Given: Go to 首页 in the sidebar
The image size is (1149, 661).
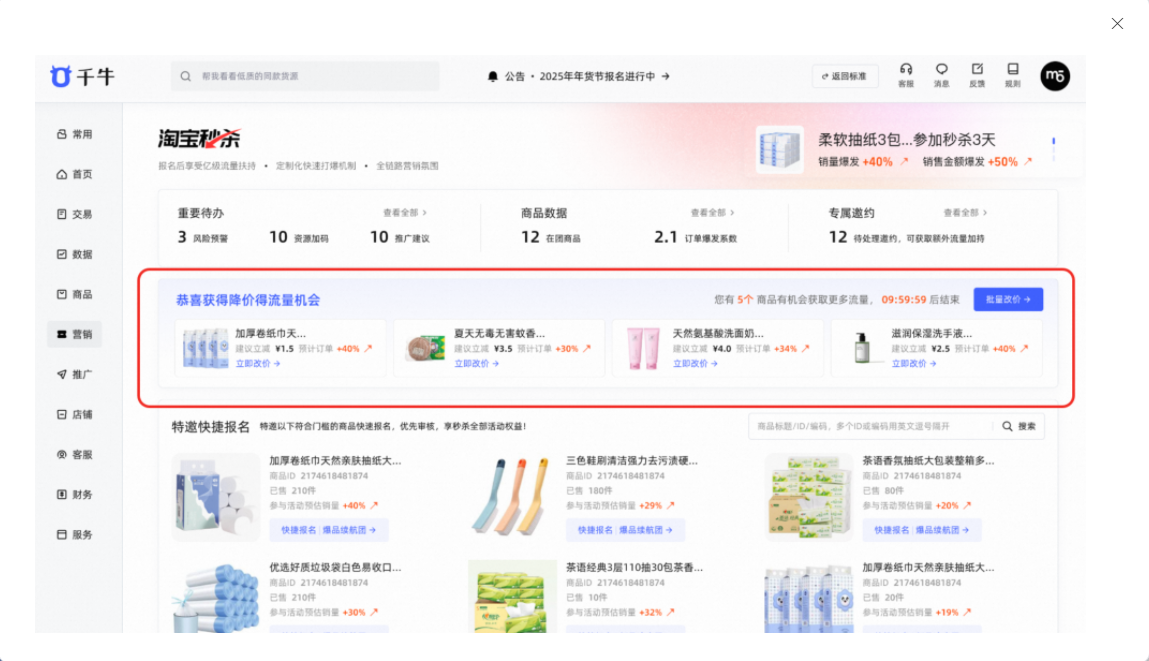Looking at the screenshot, I should coord(74,174).
